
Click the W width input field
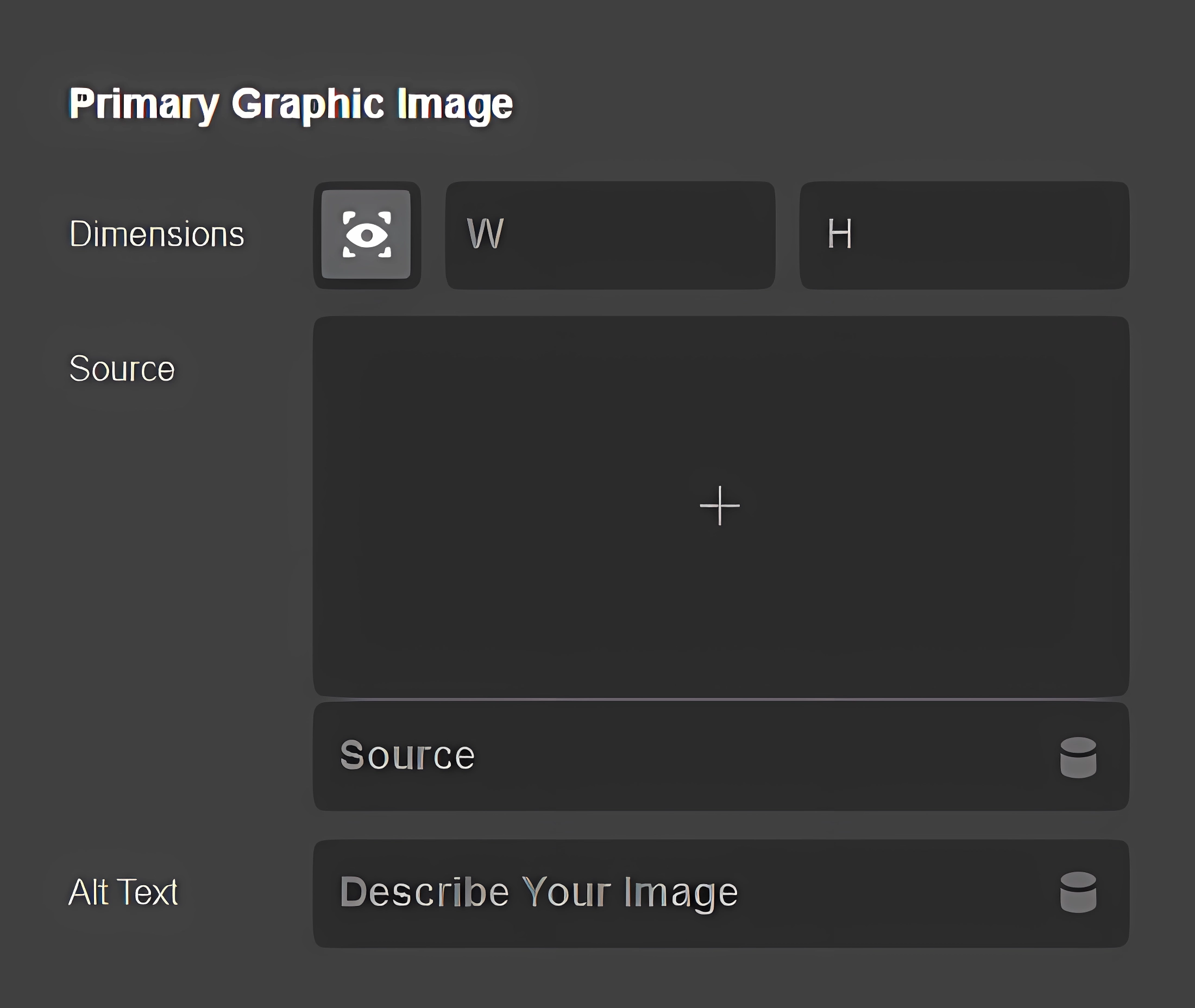610,235
